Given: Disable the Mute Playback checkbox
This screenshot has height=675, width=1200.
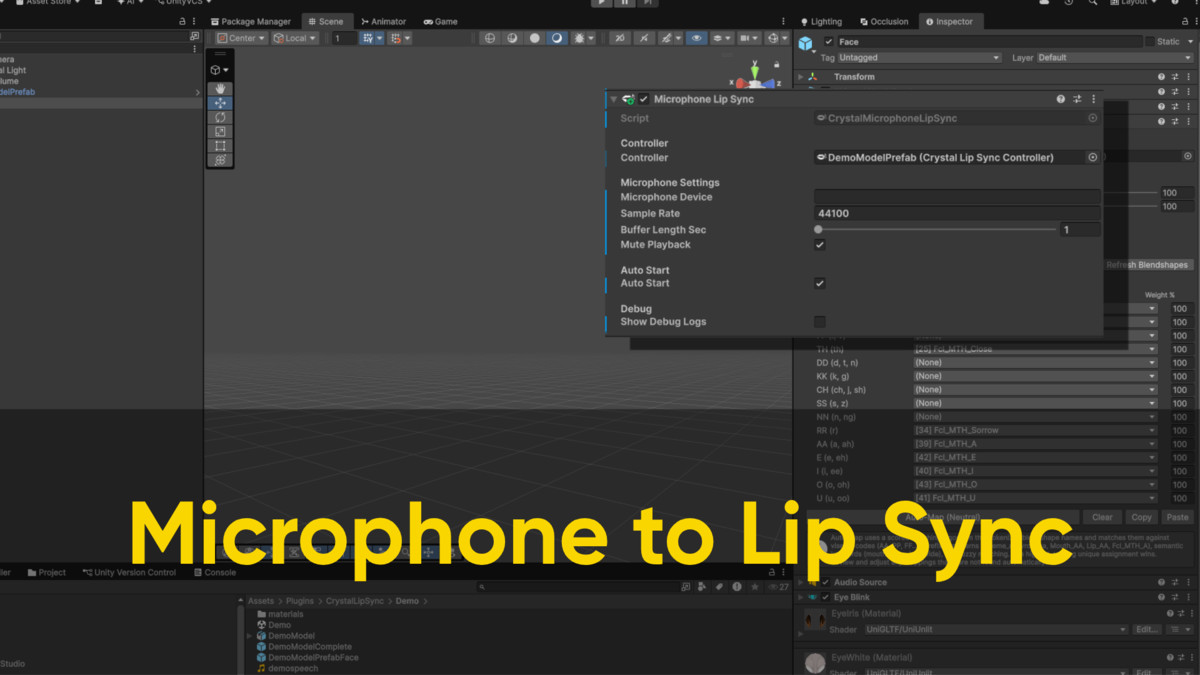Looking at the screenshot, I should pyautogui.click(x=819, y=244).
